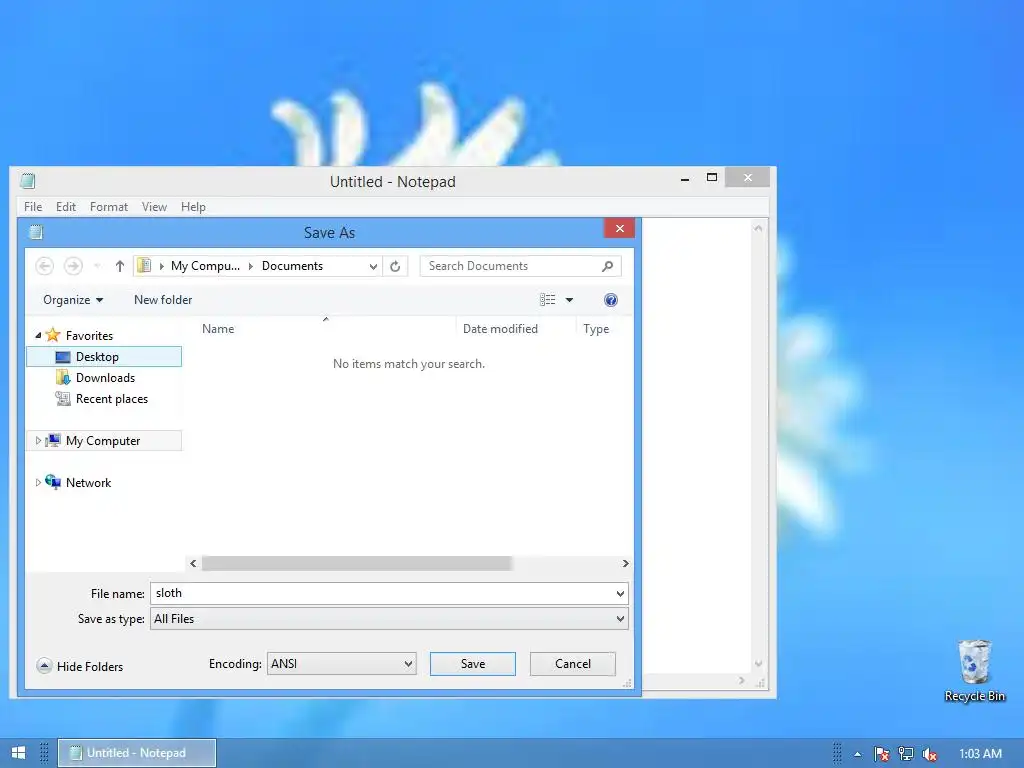Select Untitled - Notepad taskbar button
The height and width of the screenshot is (768, 1024).
click(137, 753)
